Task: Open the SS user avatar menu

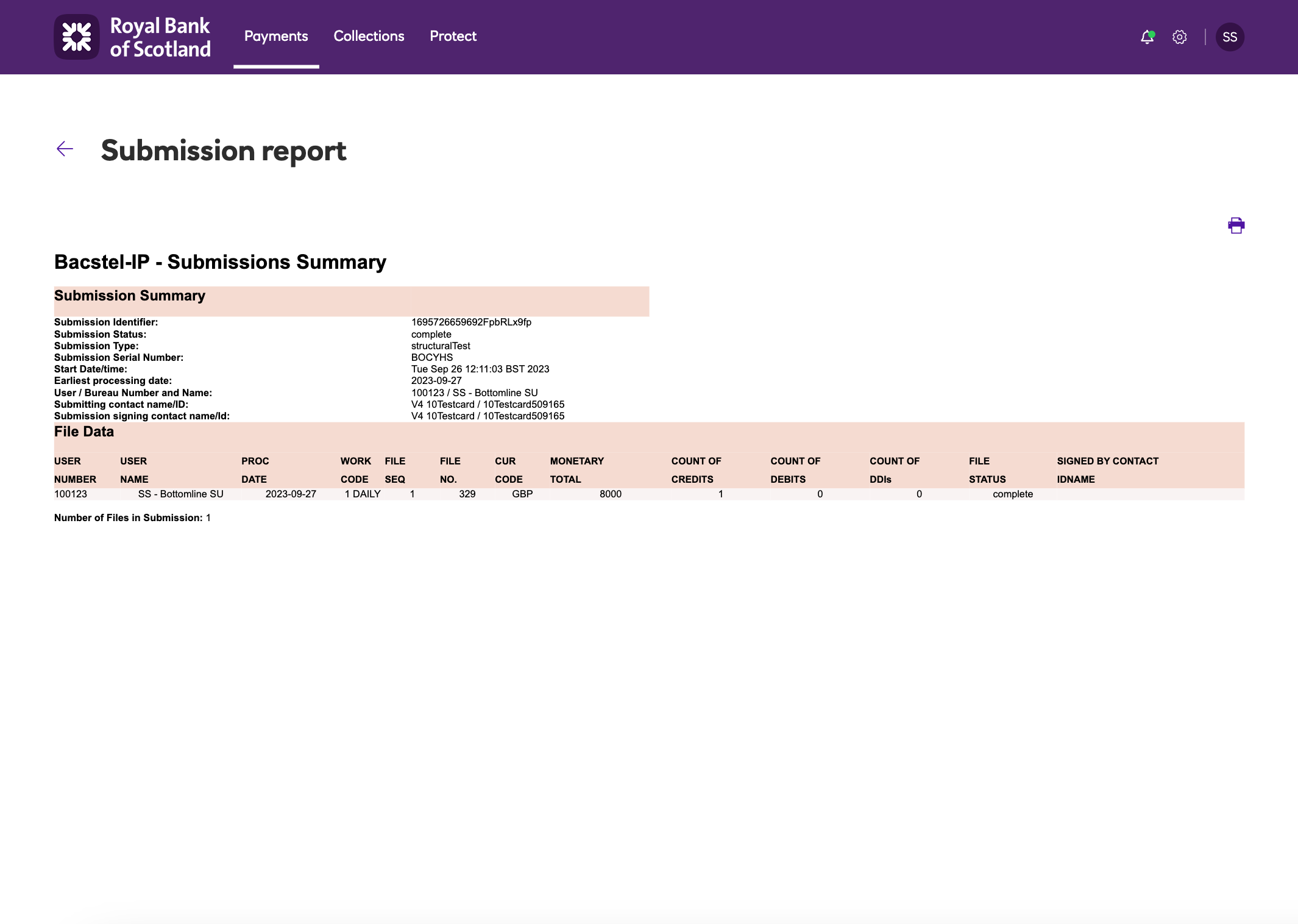Action: pyautogui.click(x=1230, y=37)
